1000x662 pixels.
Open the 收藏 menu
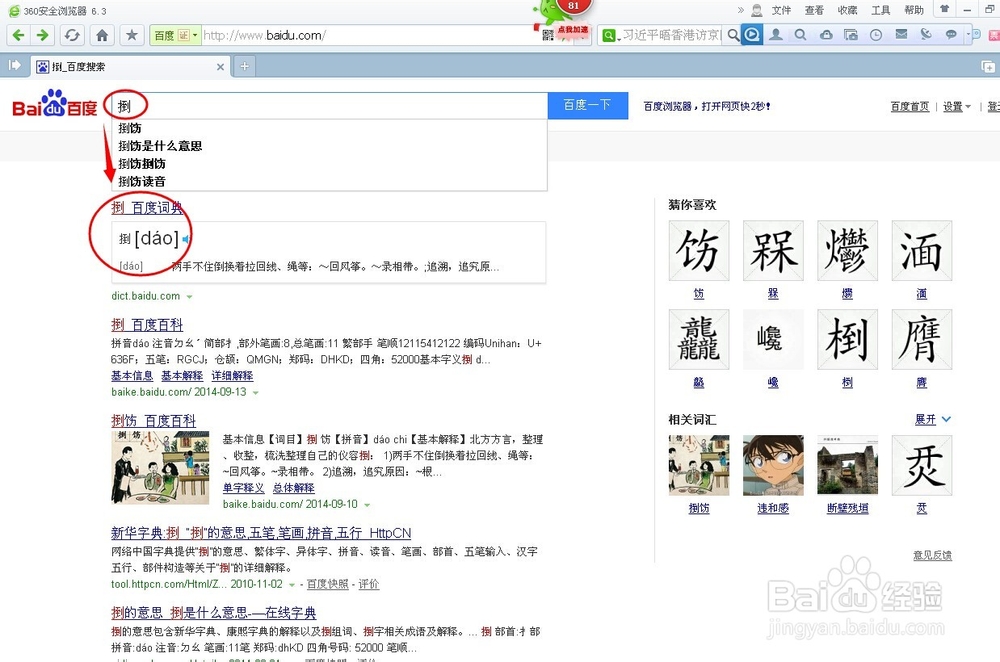coord(847,10)
